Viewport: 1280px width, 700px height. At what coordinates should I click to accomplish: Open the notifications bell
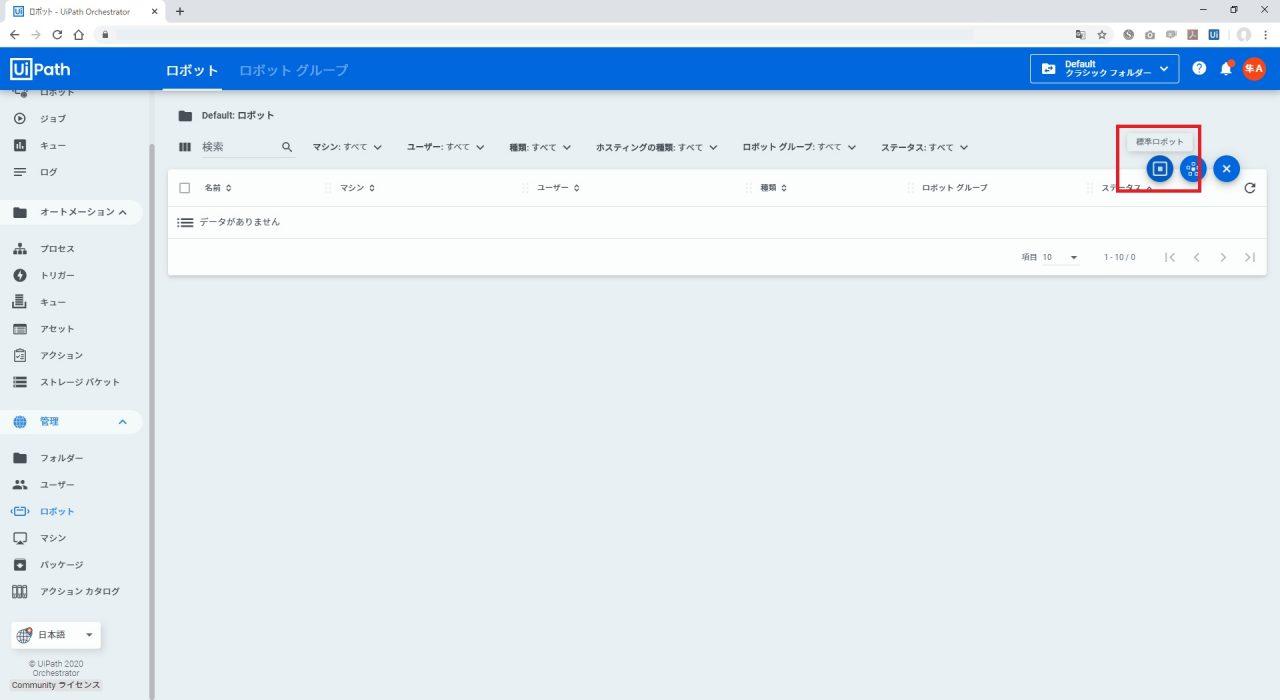point(1226,69)
